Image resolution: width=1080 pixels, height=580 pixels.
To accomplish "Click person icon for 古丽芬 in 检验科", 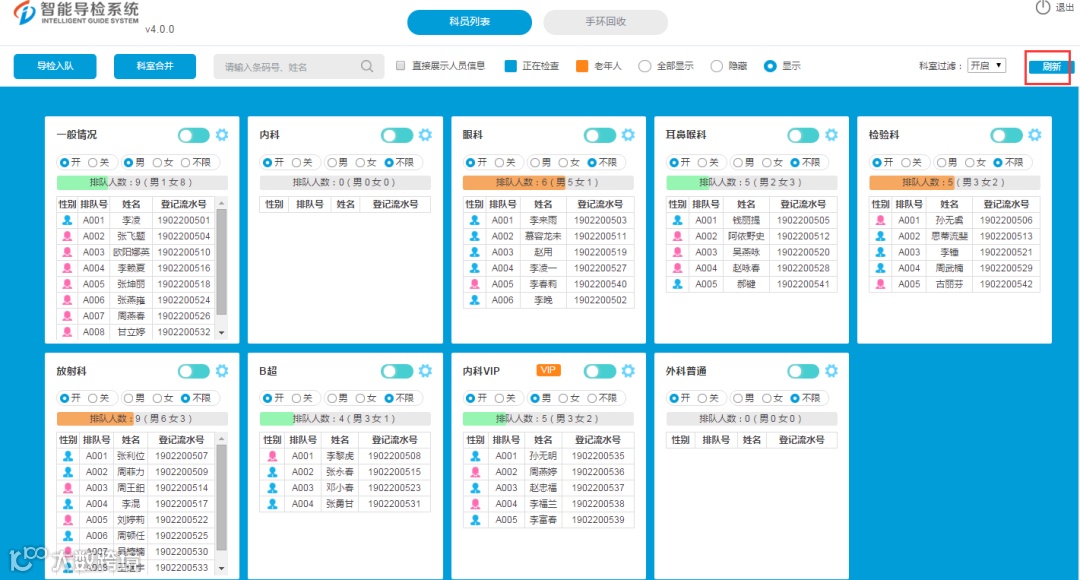I will pos(880,284).
